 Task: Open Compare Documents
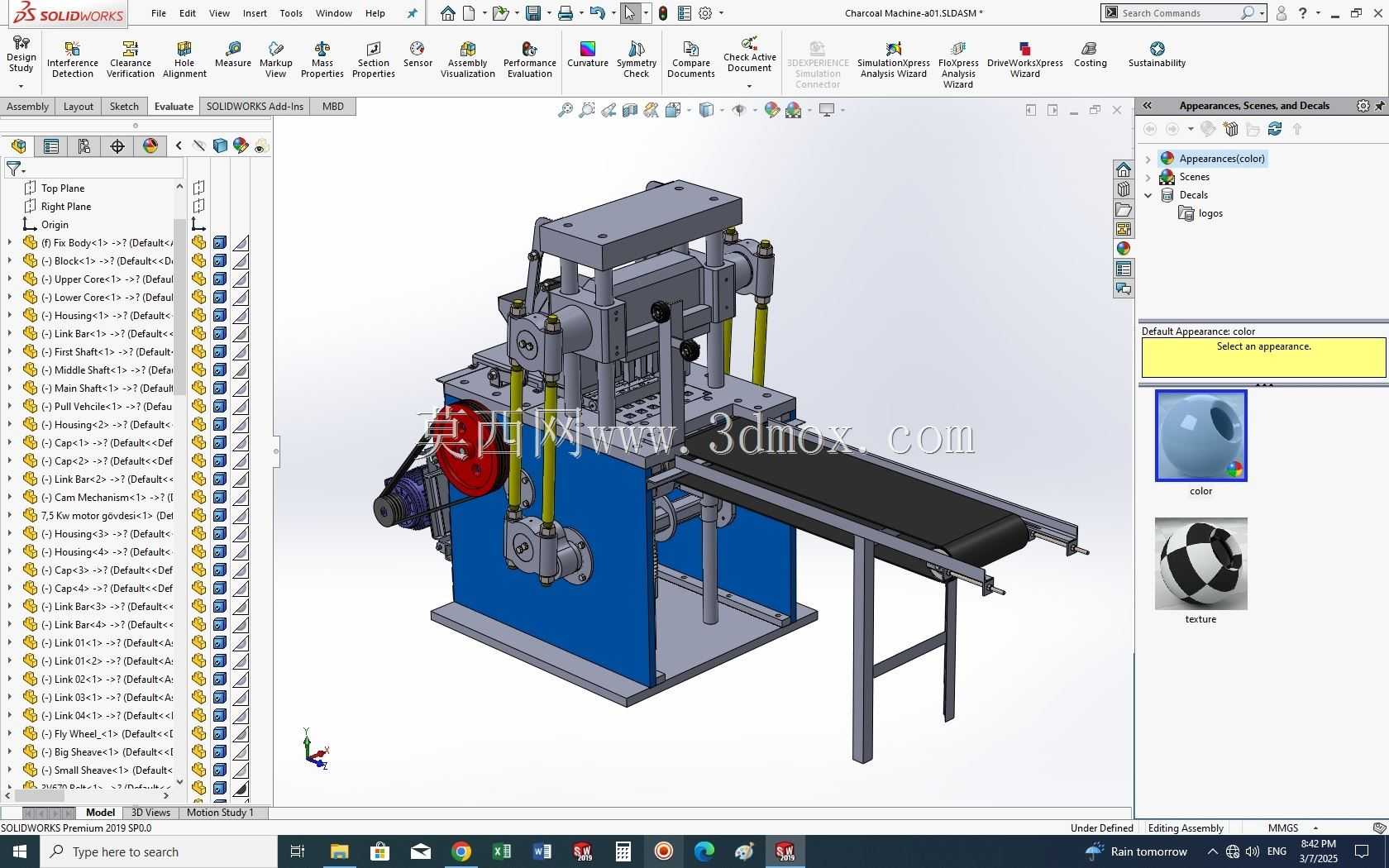pyautogui.click(x=691, y=60)
